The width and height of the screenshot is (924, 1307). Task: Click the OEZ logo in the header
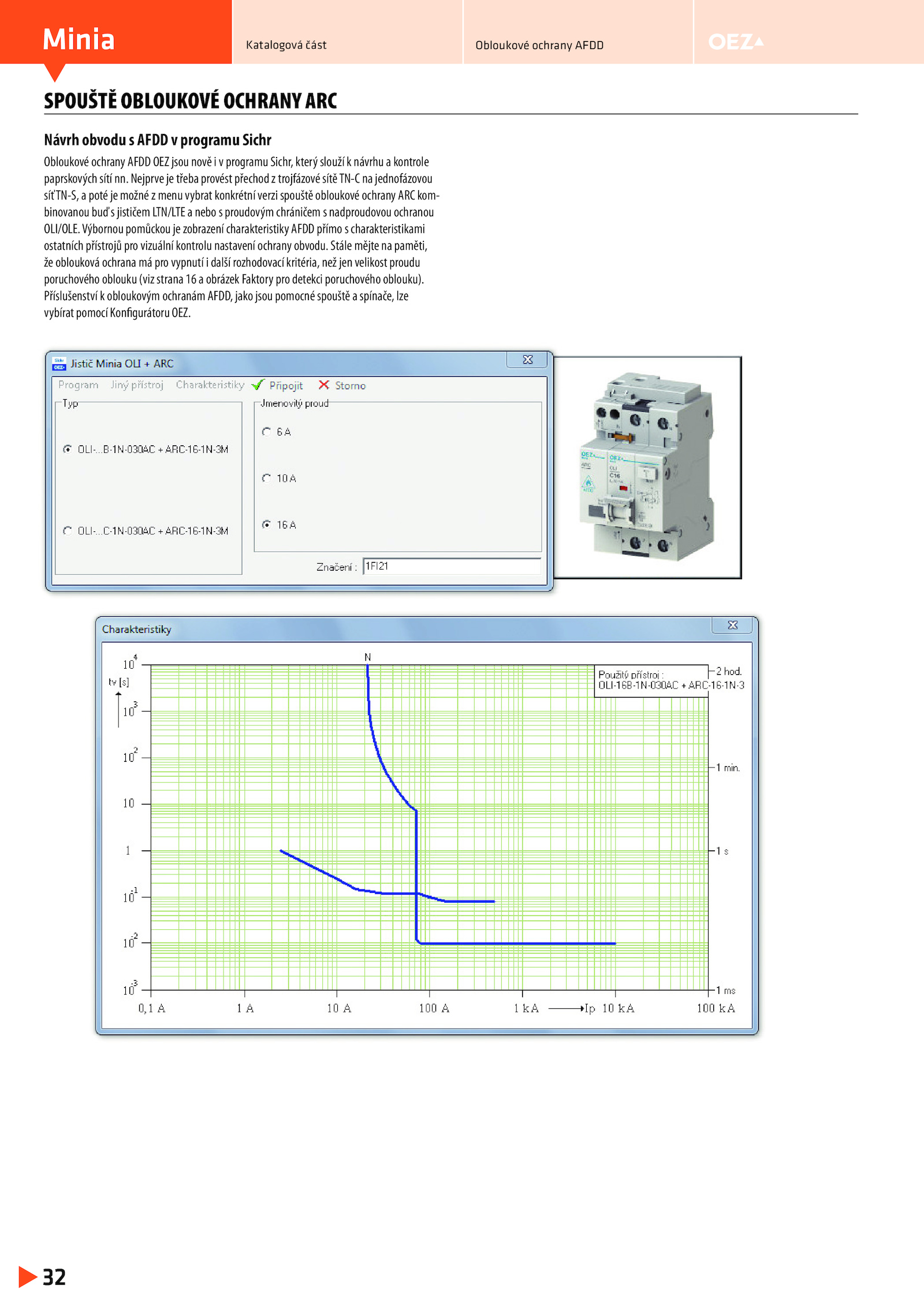[736, 42]
